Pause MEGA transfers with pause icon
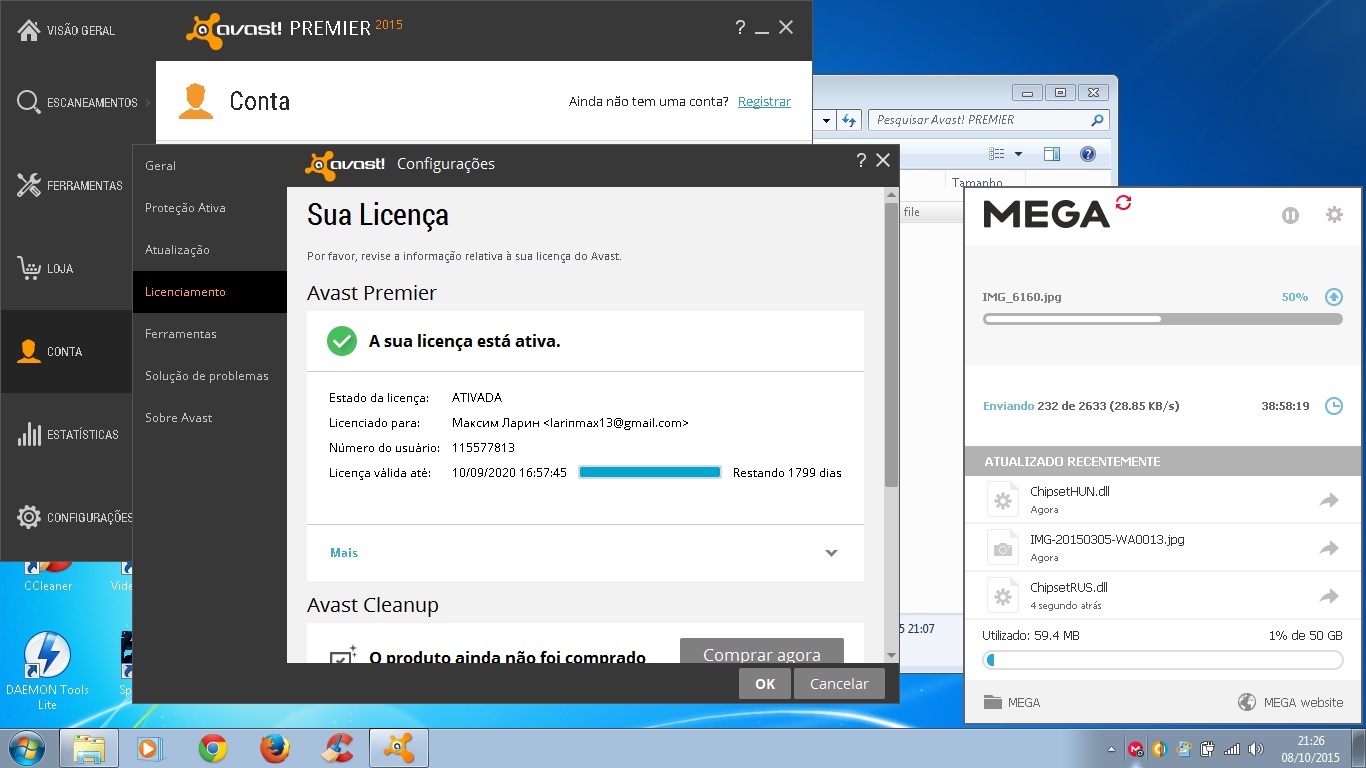The width and height of the screenshot is (1366, 768). [x=1291, y=214]
